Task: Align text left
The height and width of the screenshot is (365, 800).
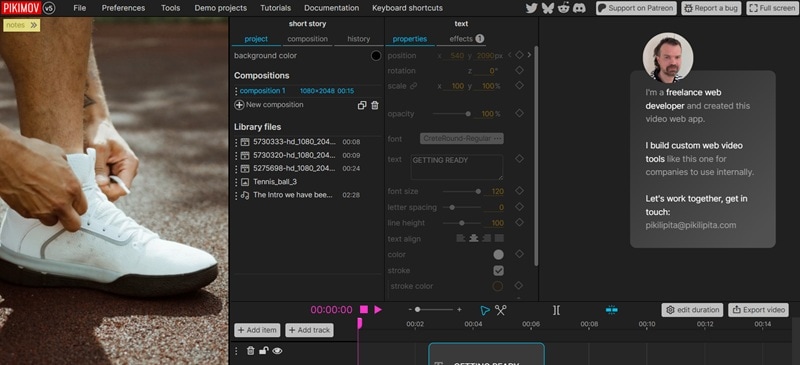Action: pyautogui.click(x=460, y=238)
